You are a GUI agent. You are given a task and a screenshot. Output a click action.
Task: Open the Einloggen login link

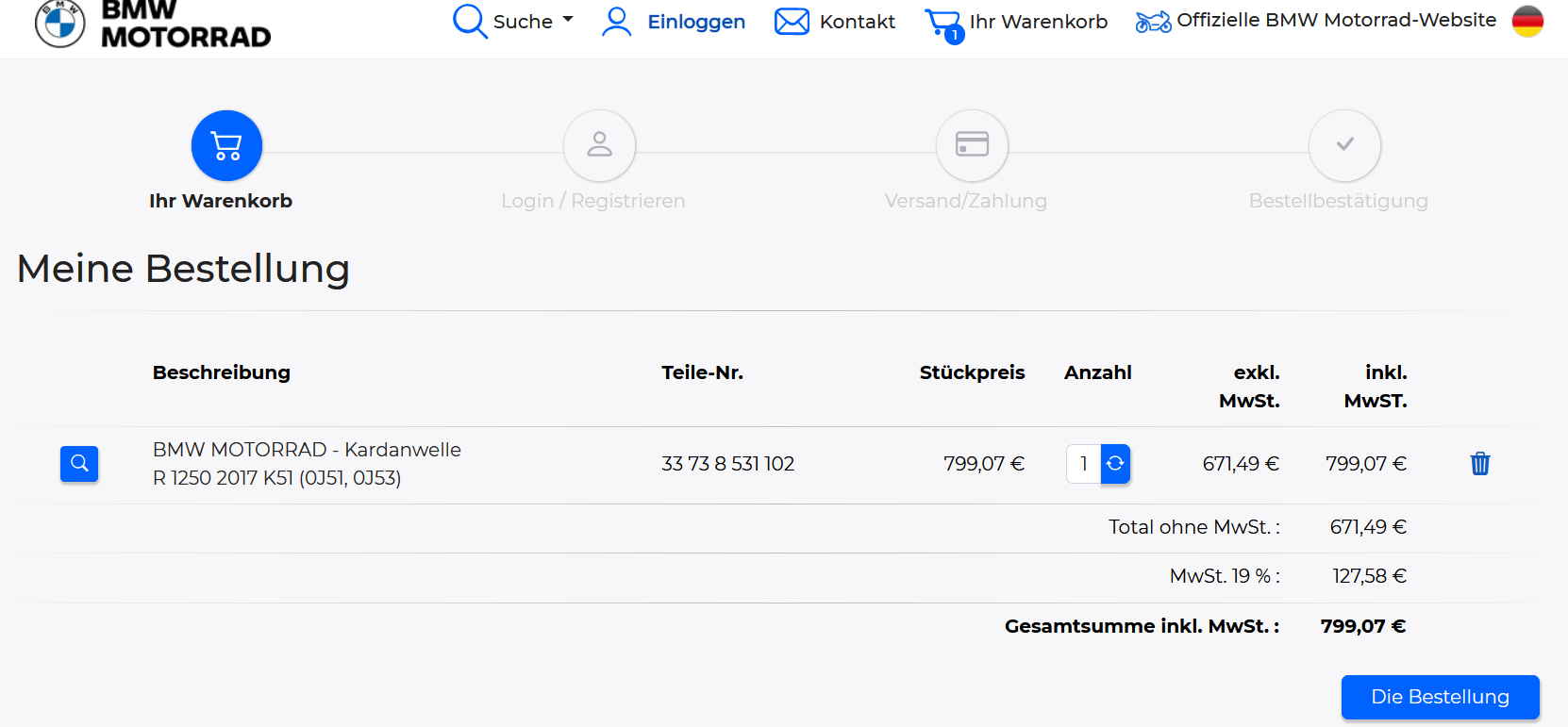tap(696, 22)
